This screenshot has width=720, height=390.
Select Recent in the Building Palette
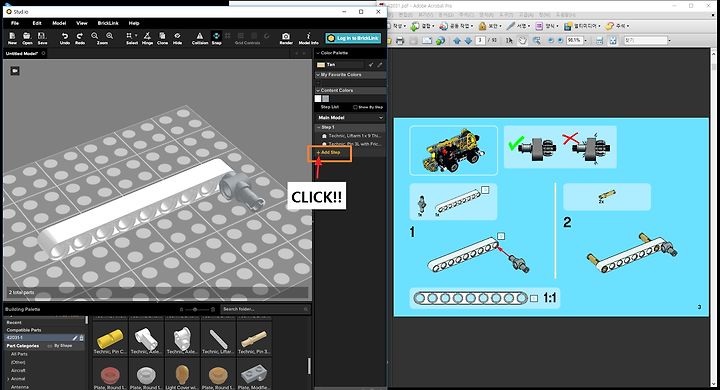click(14, 322)
